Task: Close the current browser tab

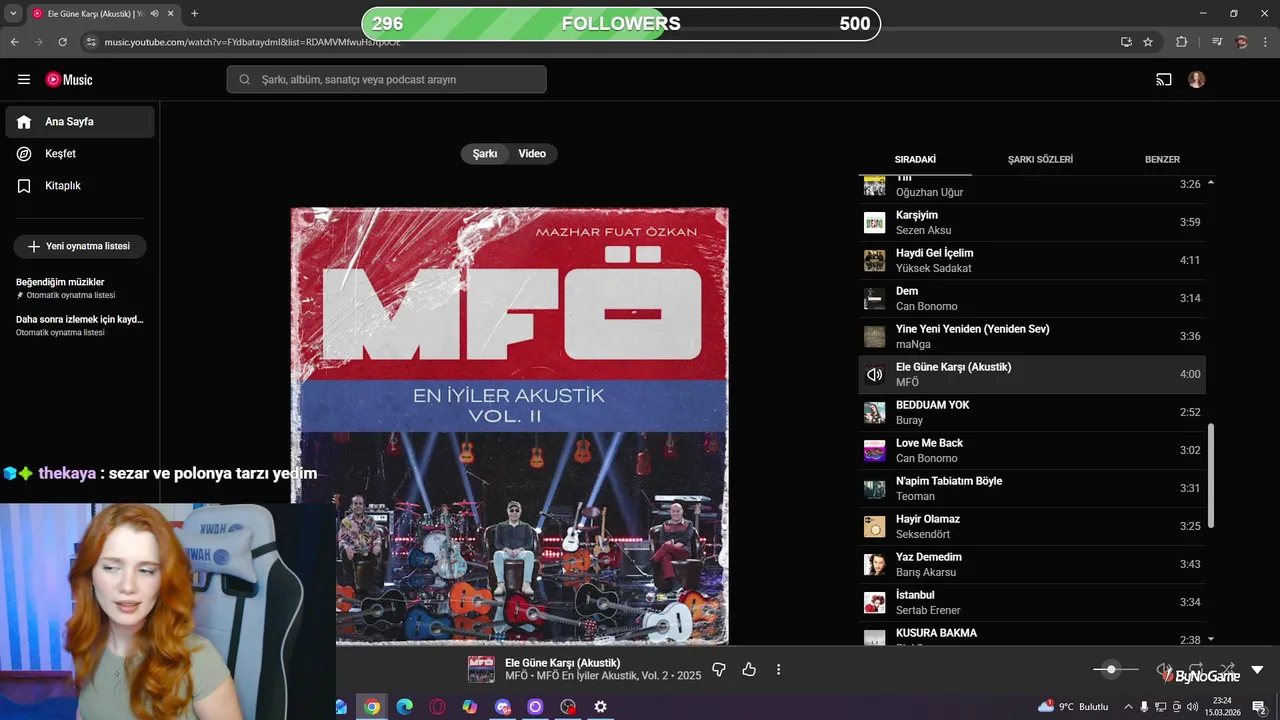Action: click(171, 14)
